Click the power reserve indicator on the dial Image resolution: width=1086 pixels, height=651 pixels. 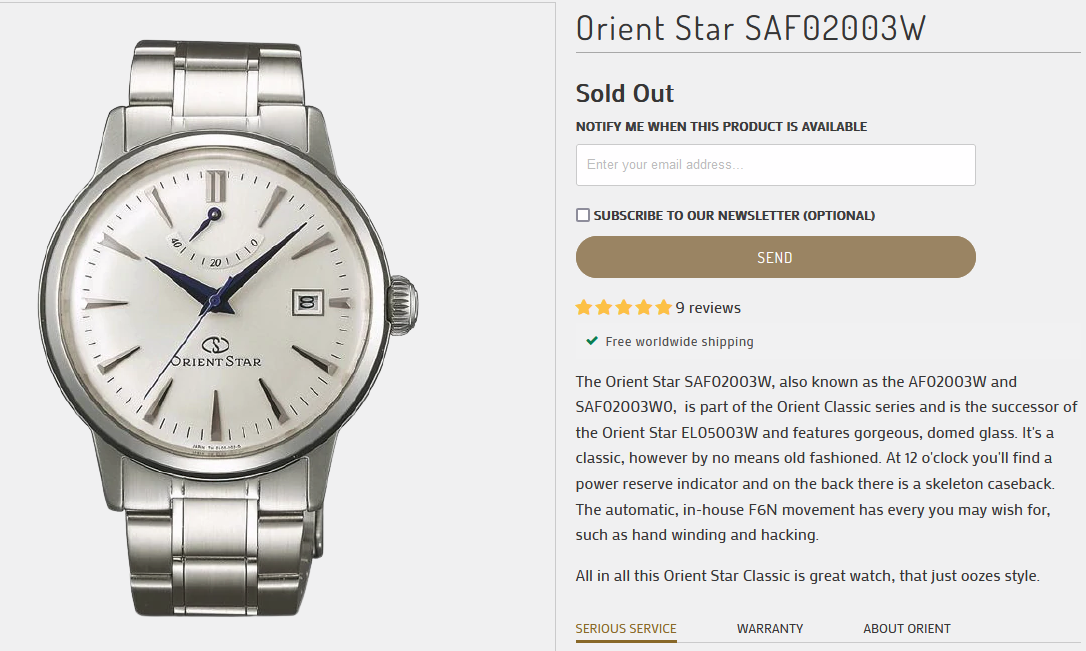(x=214, y=236)
